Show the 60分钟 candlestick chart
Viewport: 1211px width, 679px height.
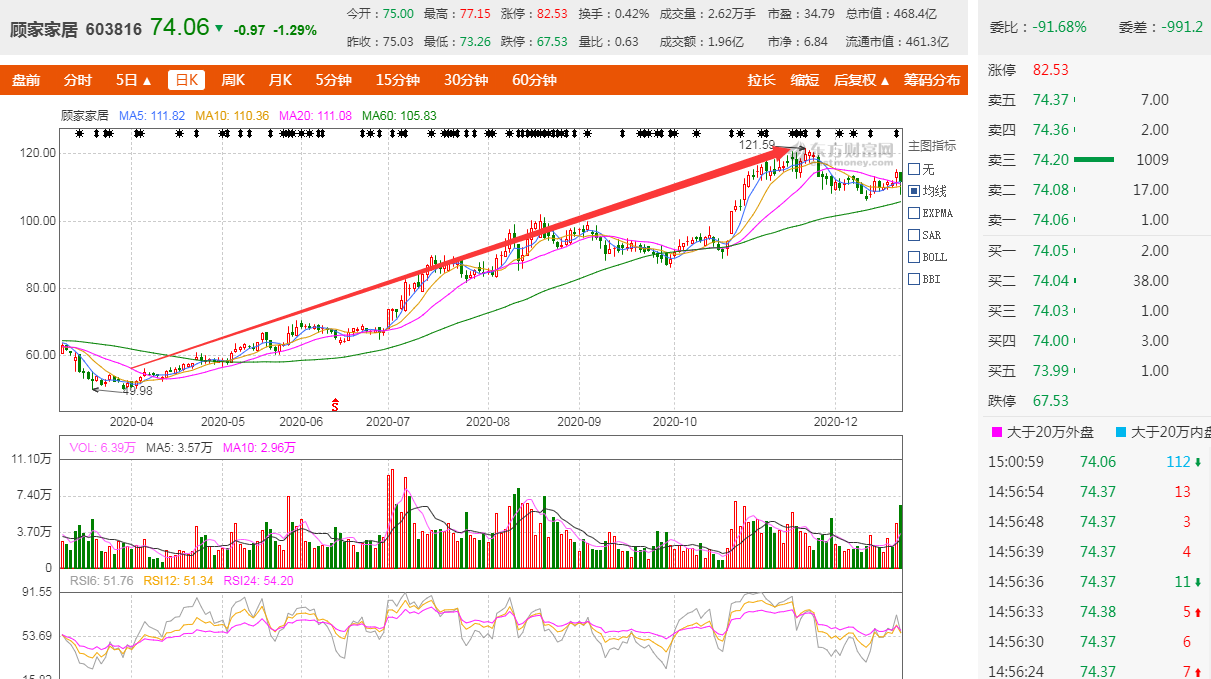point(534,80)
